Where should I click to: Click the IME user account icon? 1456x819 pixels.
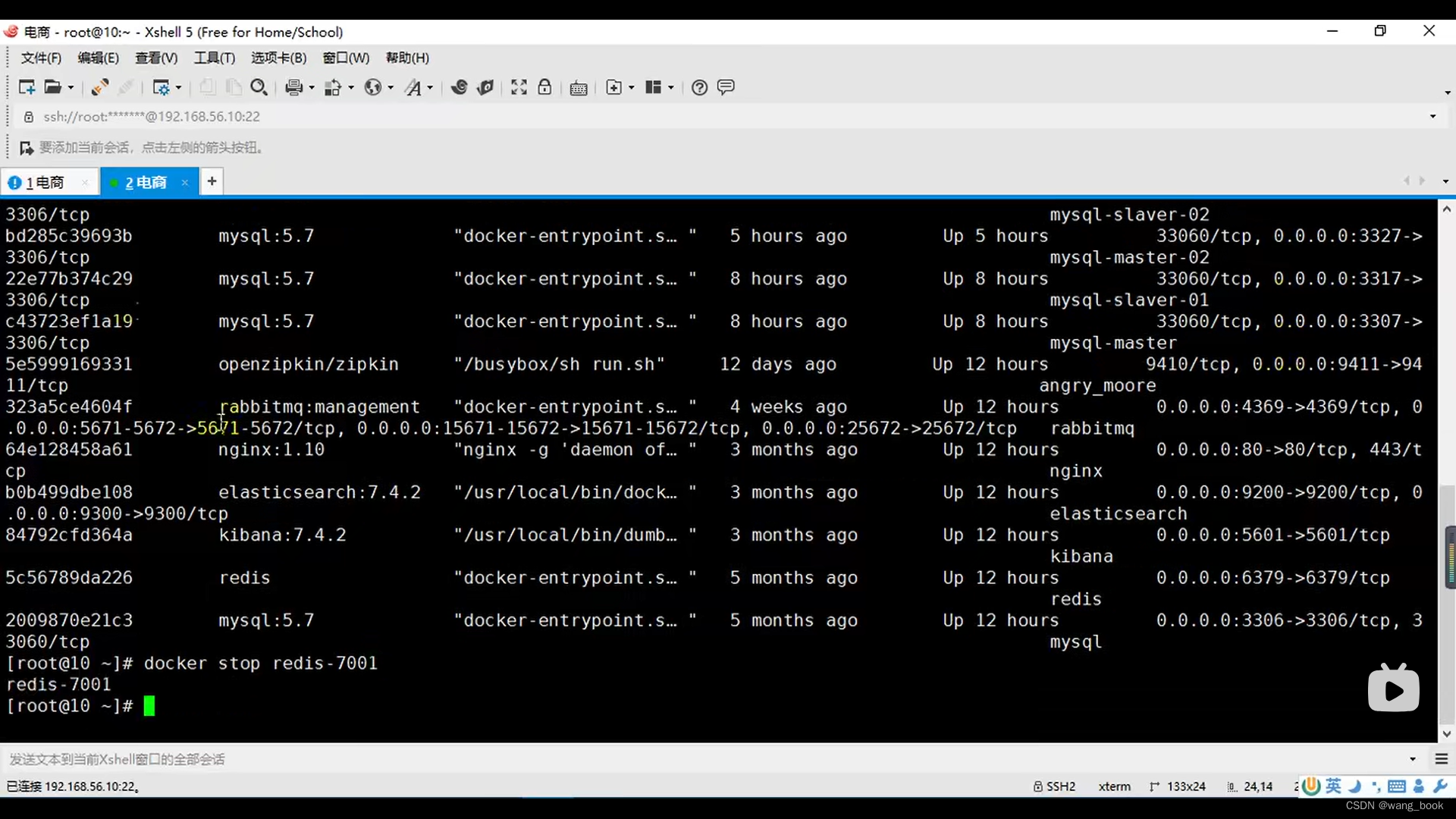click(1419, 786)
